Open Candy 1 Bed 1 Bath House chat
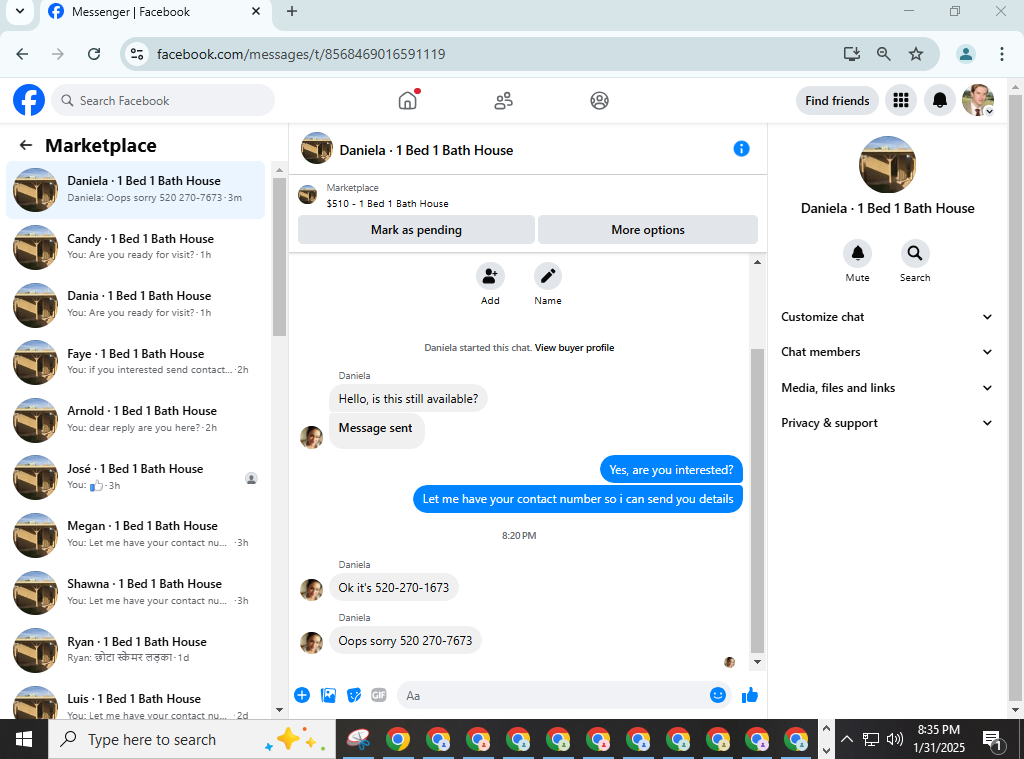 [136, 247]
